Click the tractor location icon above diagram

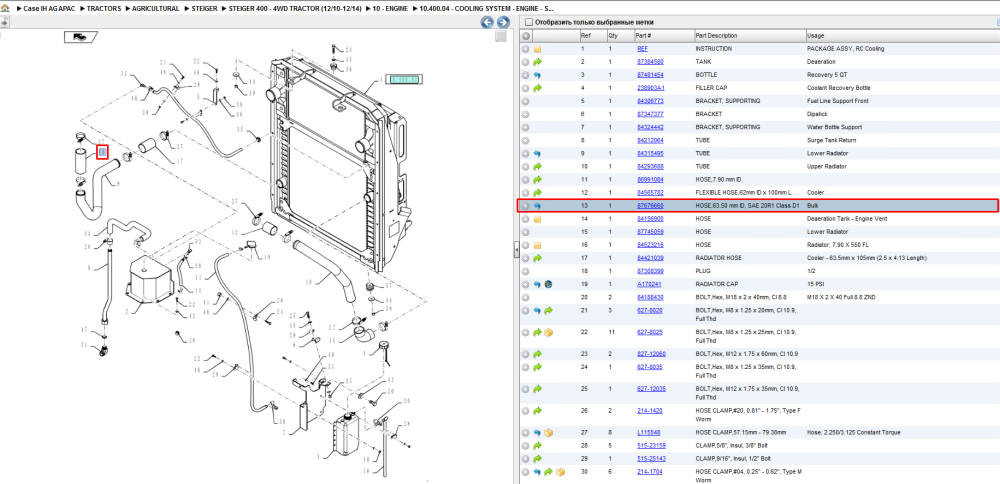[80, 37]
